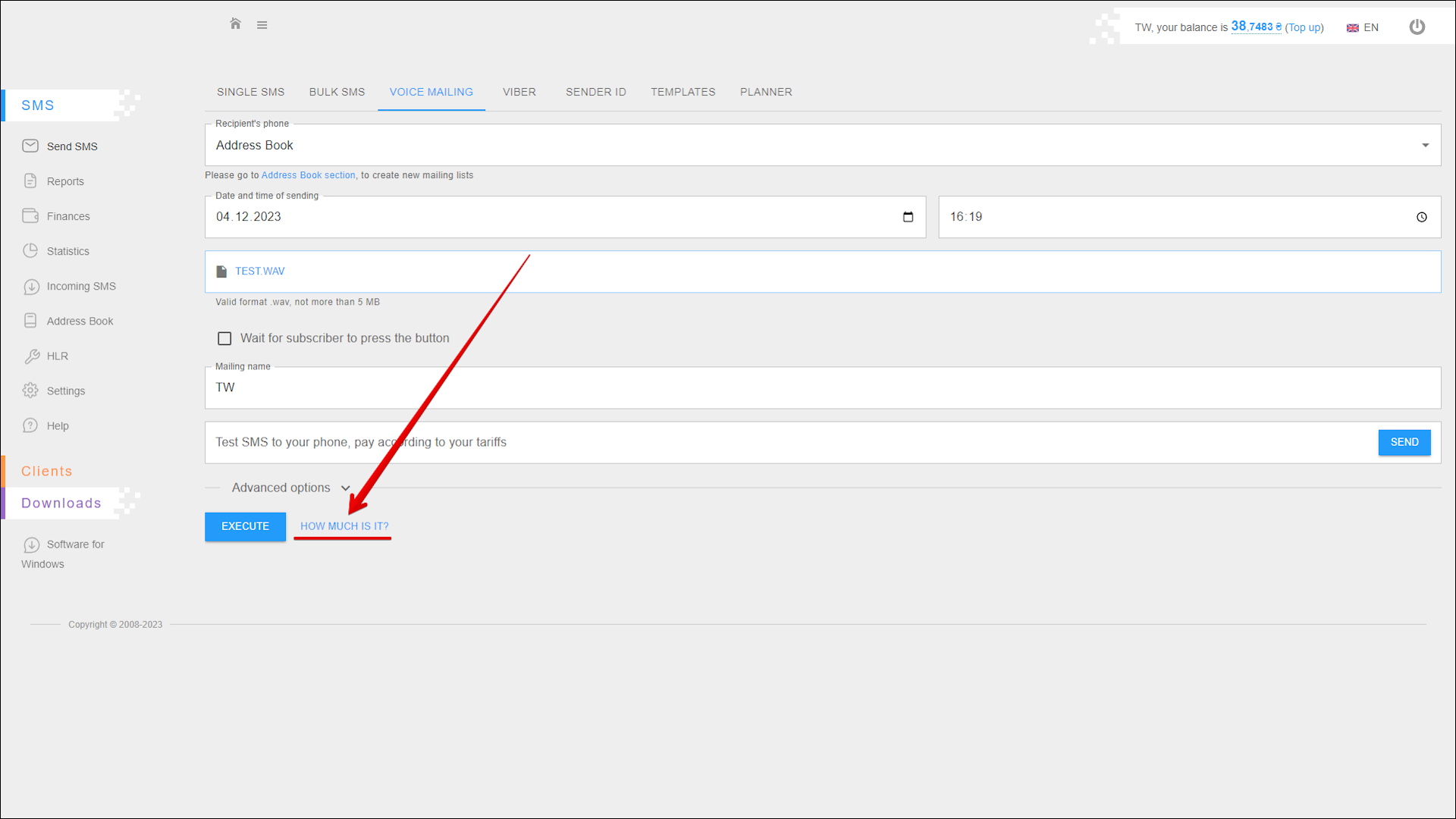1456x819 pixels.
Task: Open Statistics pie chart item
Action: click(x=67, y=251)
